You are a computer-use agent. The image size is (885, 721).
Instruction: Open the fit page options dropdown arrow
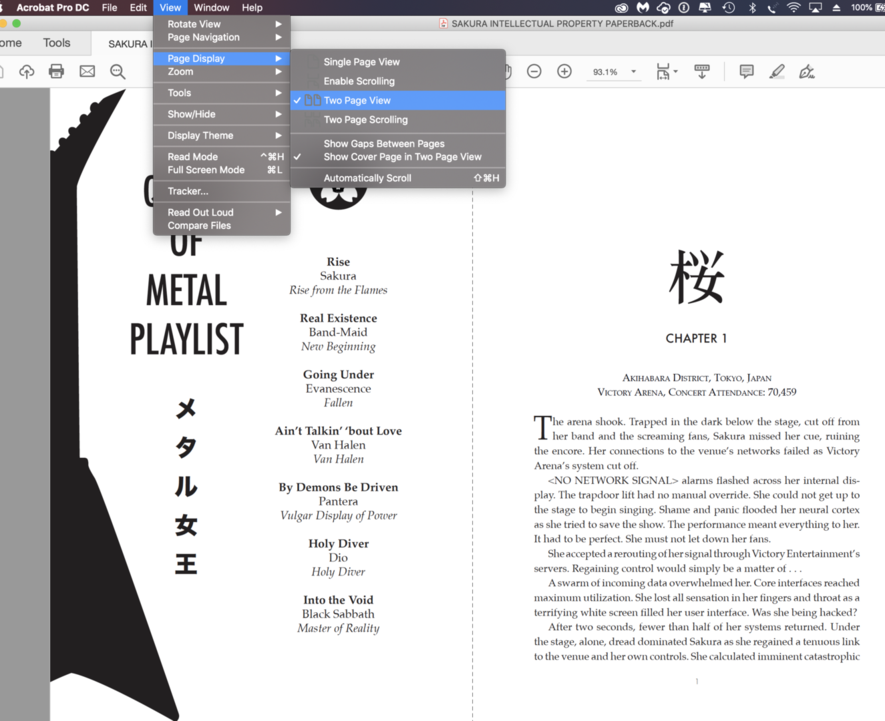[676, 71]
